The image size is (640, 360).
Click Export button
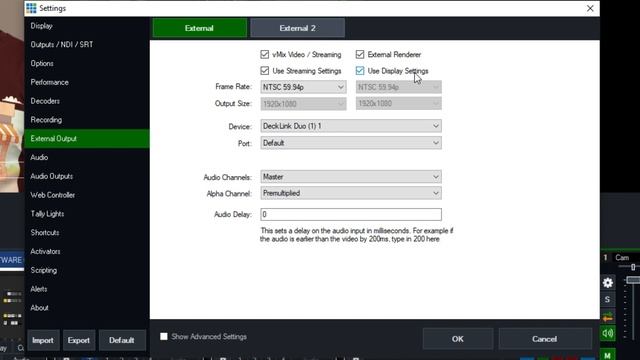pos(79,340)
